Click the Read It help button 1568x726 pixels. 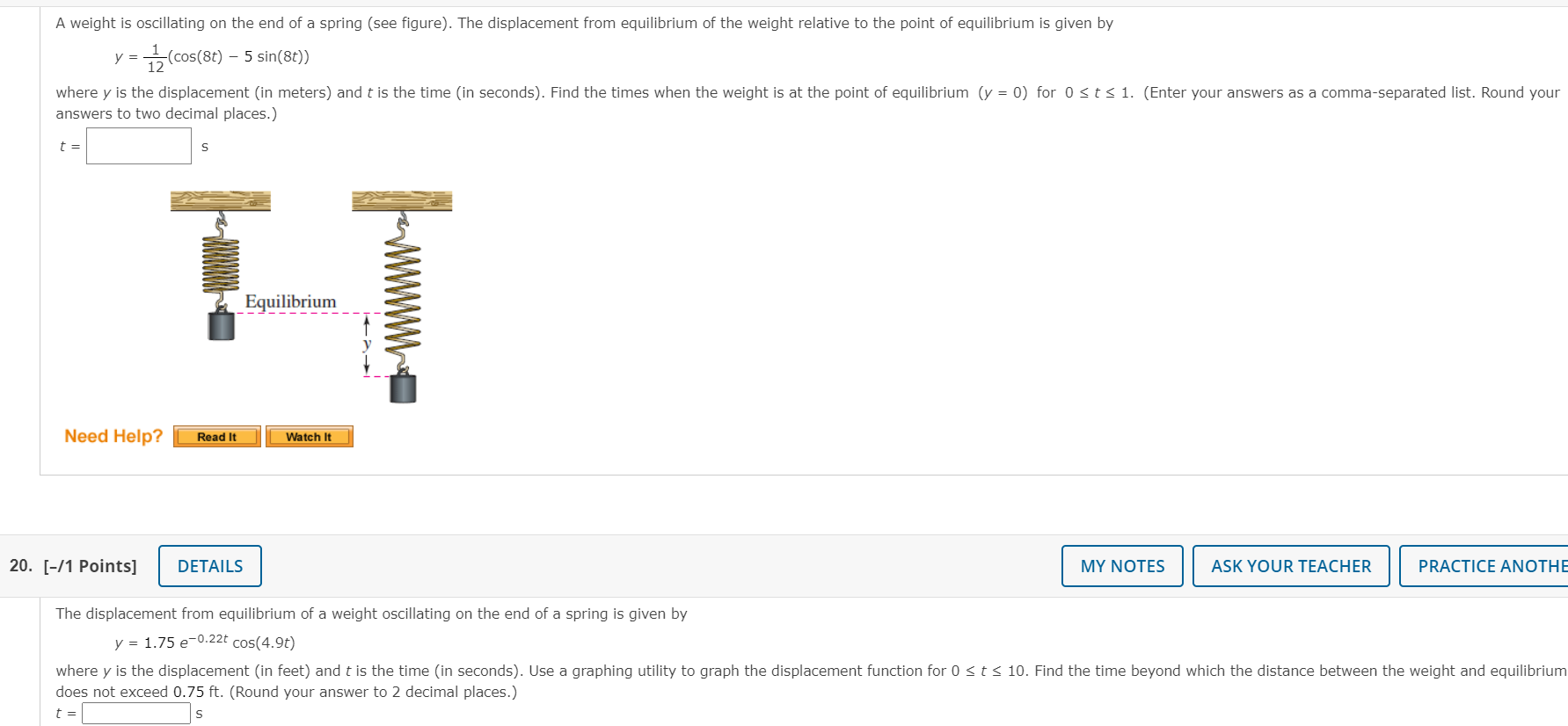(x=215, y=436)
